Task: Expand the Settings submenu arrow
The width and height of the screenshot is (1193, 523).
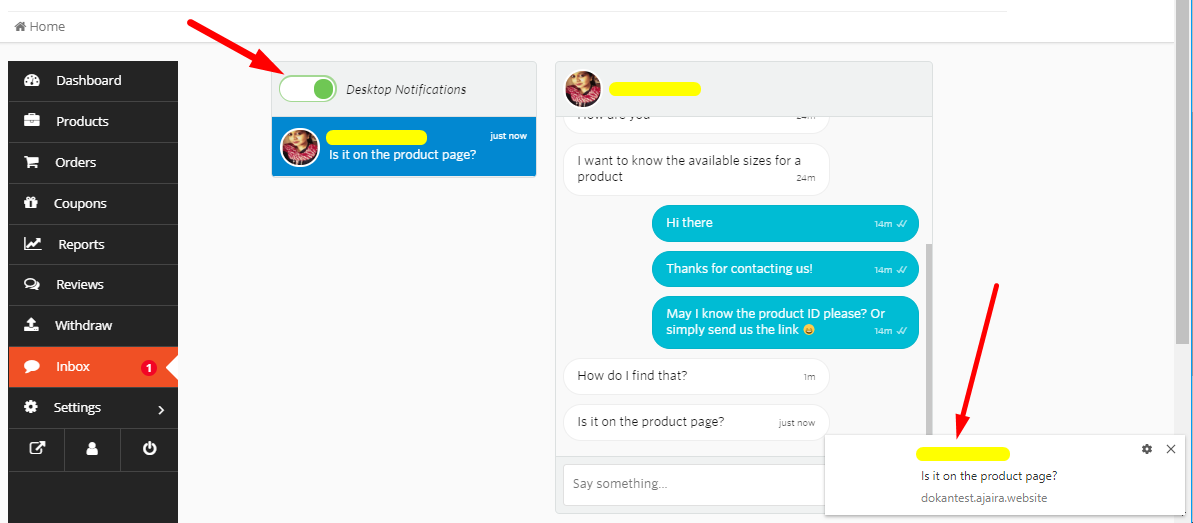Action: click(161, 409)
